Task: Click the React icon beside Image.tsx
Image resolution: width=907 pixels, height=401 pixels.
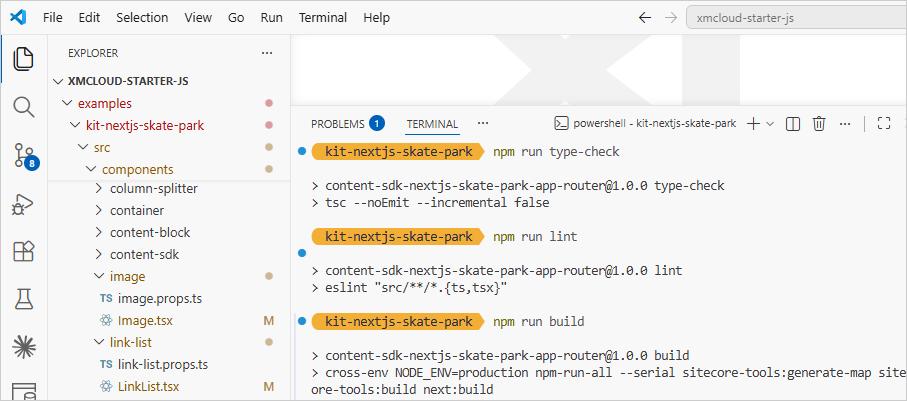Action: [106, 321]
